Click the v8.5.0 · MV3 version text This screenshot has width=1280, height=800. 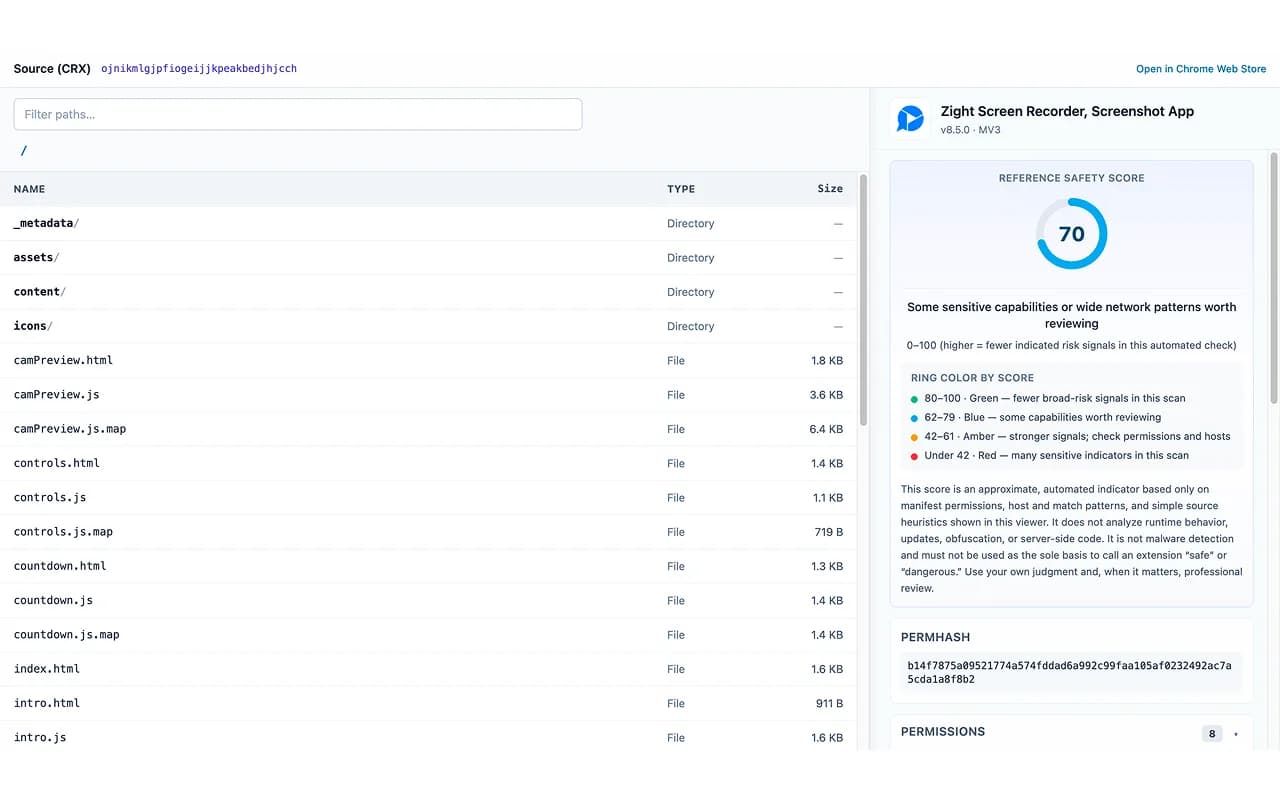tap(970, 131)
